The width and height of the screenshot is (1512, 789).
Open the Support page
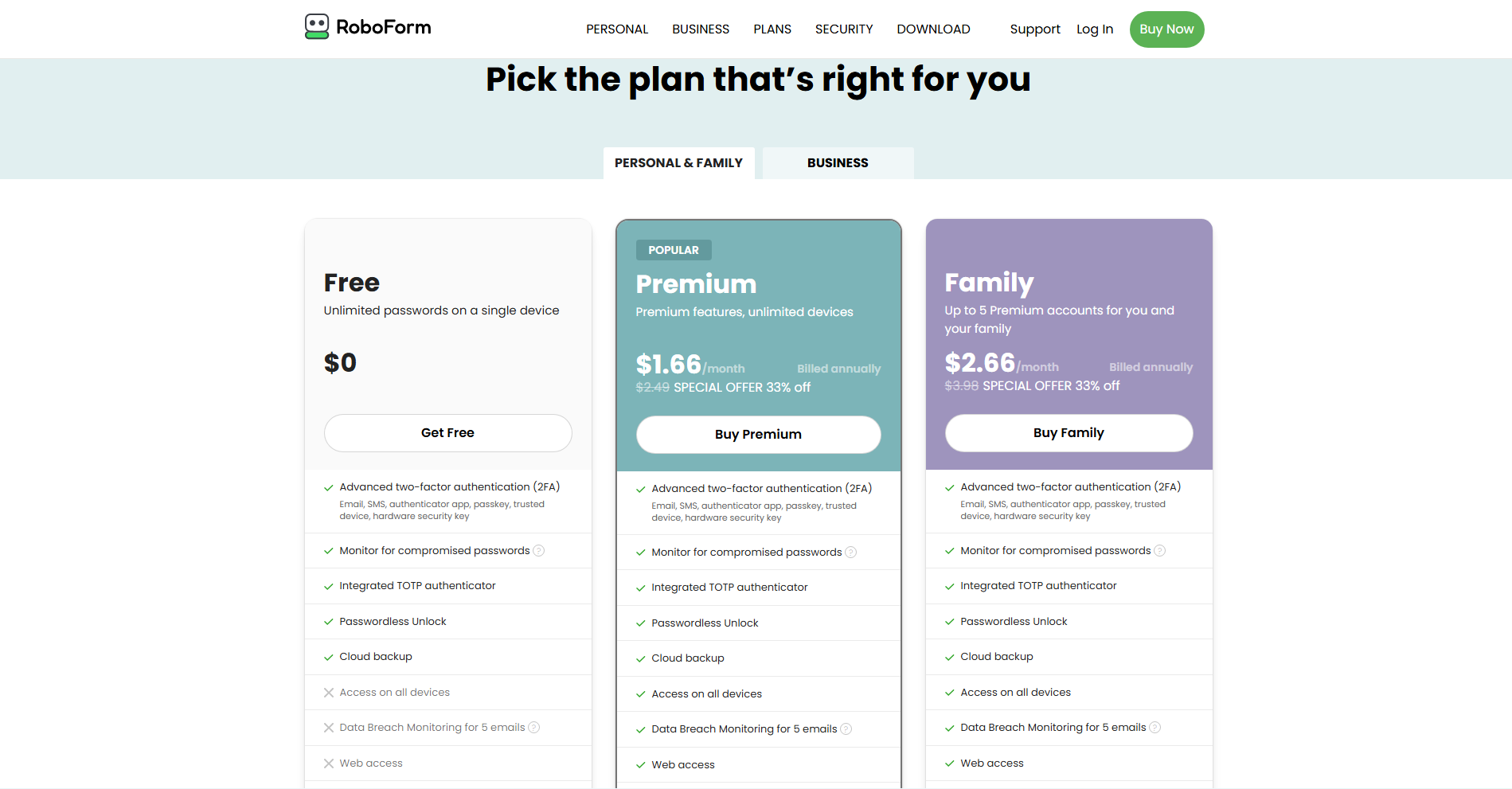tap(1034, 29)
